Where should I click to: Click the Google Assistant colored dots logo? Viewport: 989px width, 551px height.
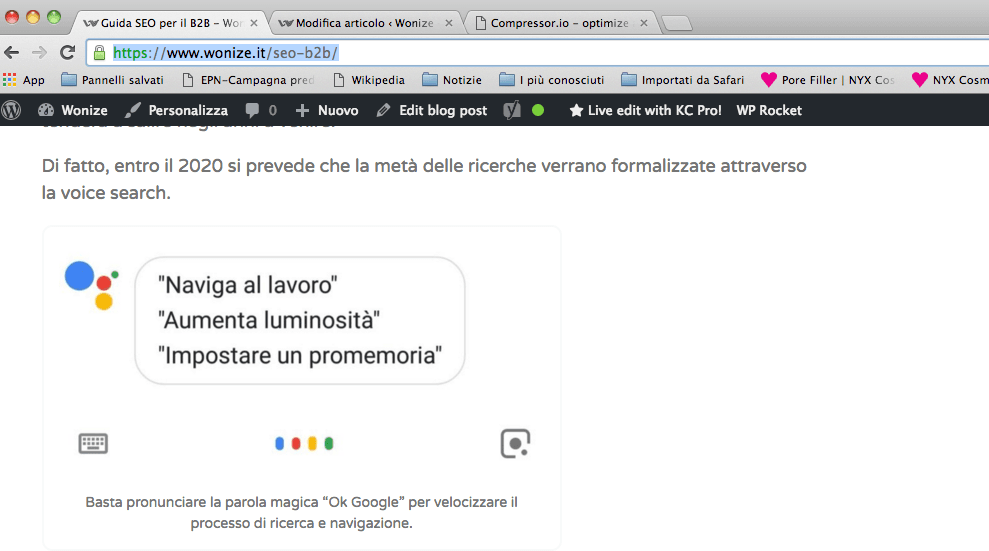coord(92,285)
